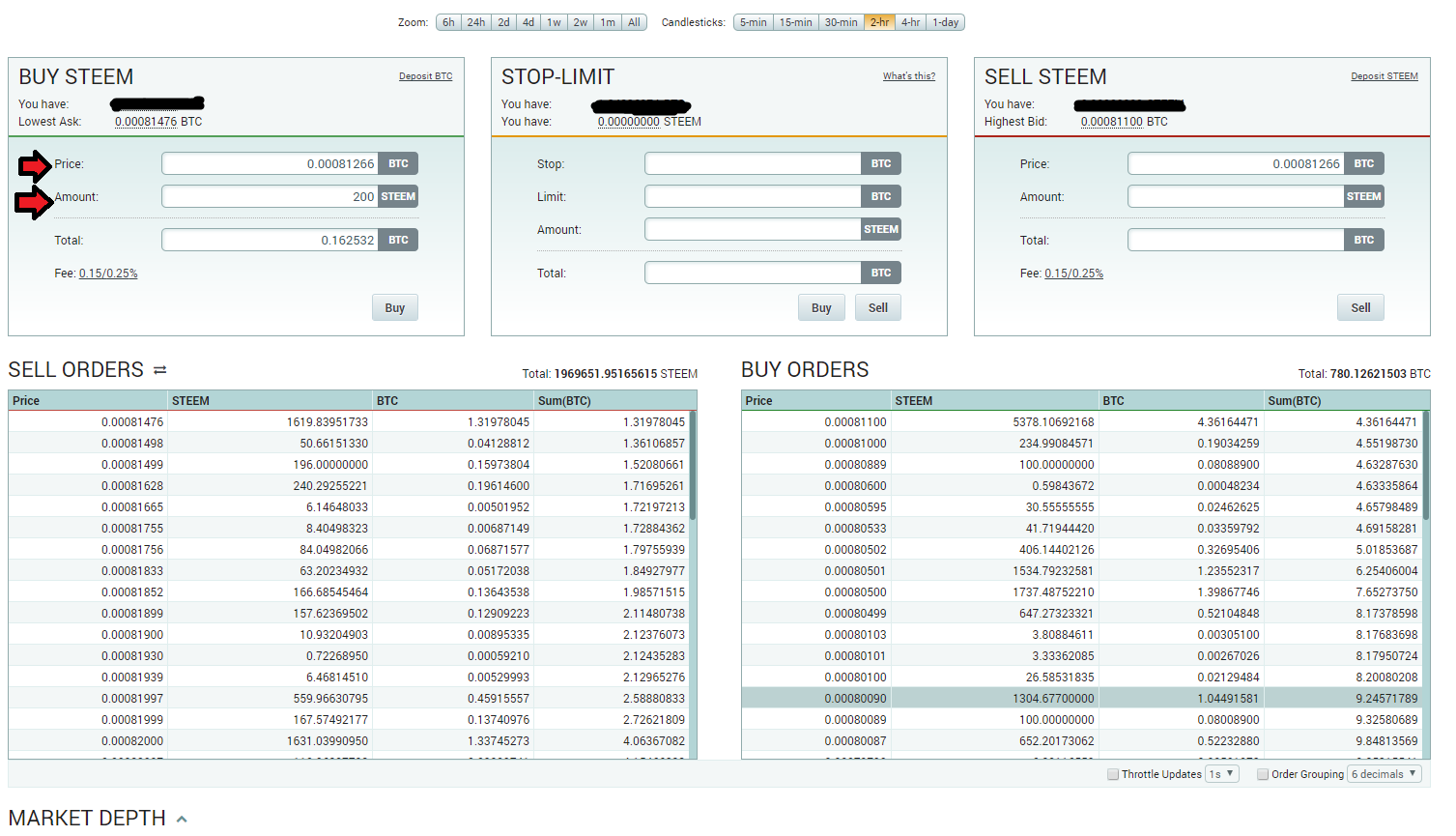
Task: Enable Throttle Updates checkbox
Action: pos(1113,774)
